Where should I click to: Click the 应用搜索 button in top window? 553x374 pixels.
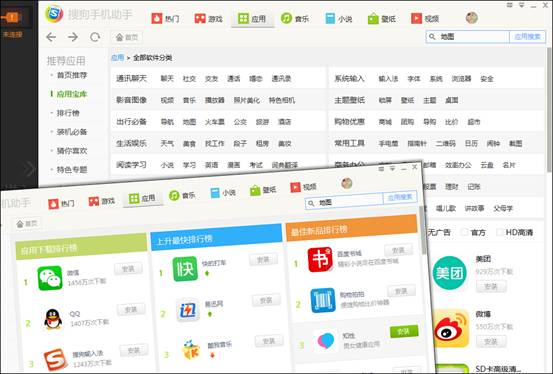pyautogui.click(x=527, y=37)
